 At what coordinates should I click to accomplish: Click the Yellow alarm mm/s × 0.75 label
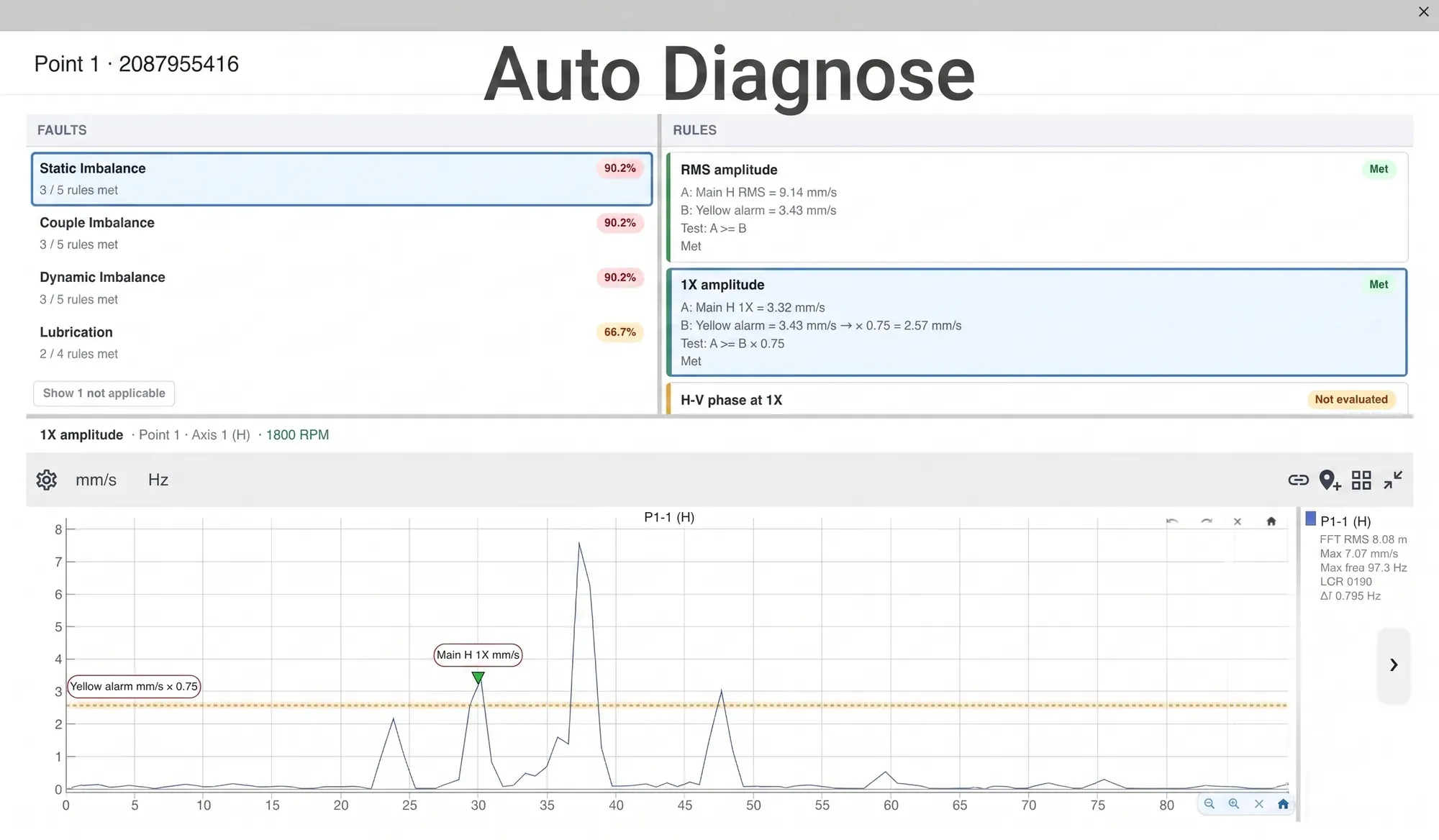tap(134, 687)
